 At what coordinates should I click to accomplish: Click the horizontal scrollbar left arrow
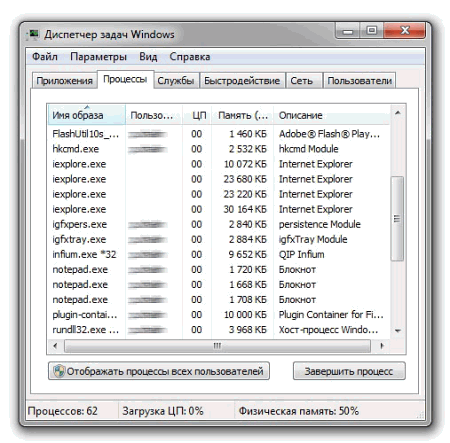55,346
